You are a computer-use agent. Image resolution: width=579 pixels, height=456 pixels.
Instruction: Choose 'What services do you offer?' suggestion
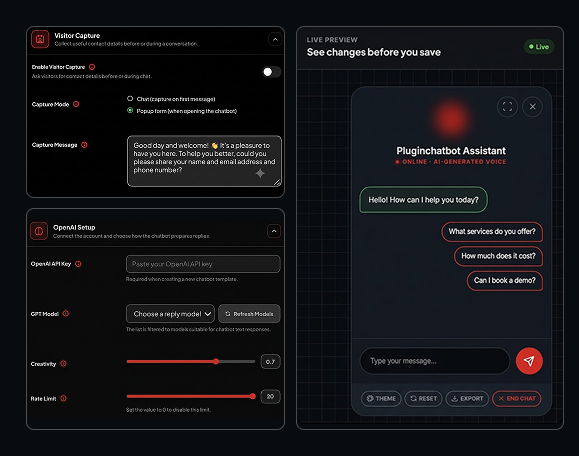pyautogui.click(x=492, y=232)
